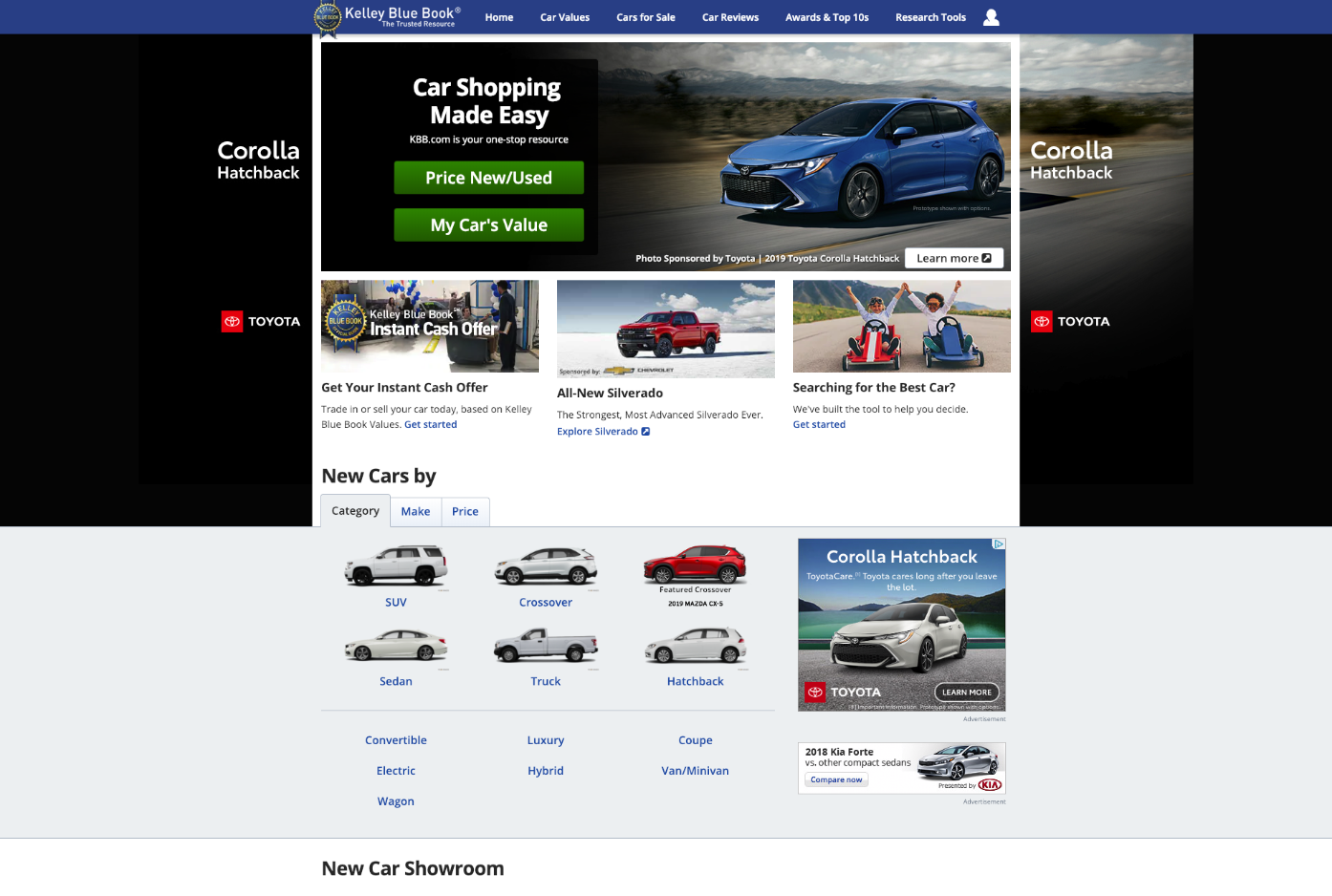This screenshot has width=1332, height=896.
Task: Click Compare now in Kia Forte ad
Action: [836, 780]
